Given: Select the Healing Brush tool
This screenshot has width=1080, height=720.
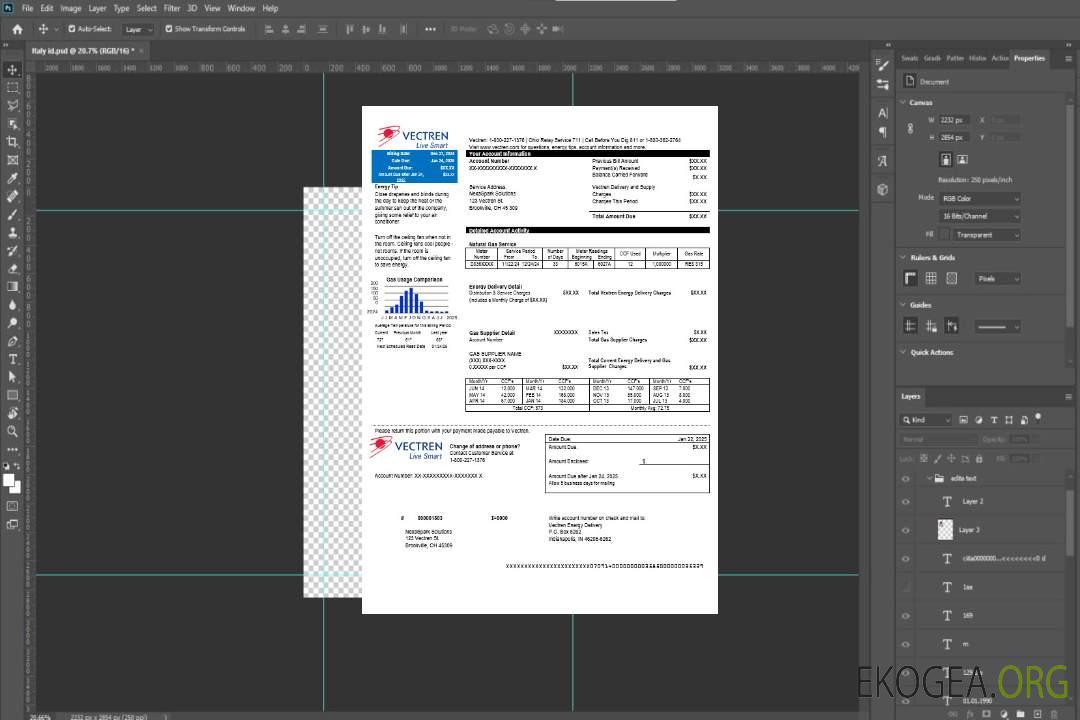Looking at the screenshot, I should coord(12,196).
